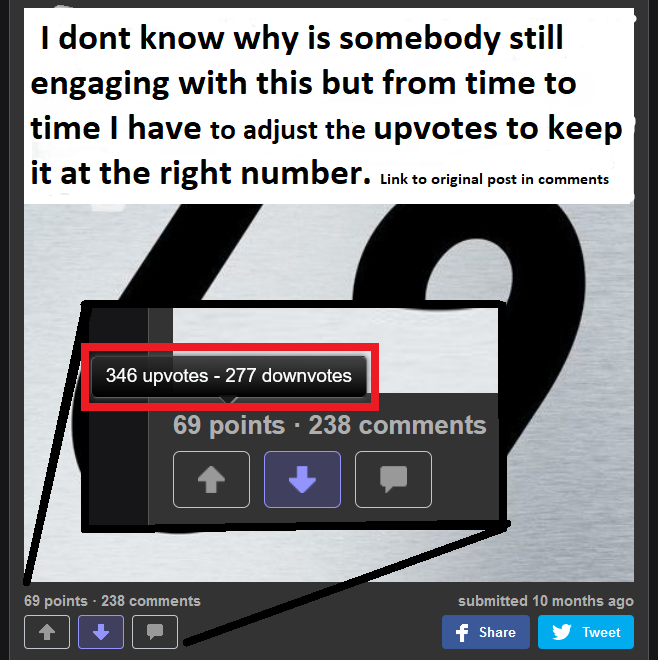The width and height of the screenshot is (658, 660).
Task: Click the Twitter bird logo icon
Action: coord(561,632)
